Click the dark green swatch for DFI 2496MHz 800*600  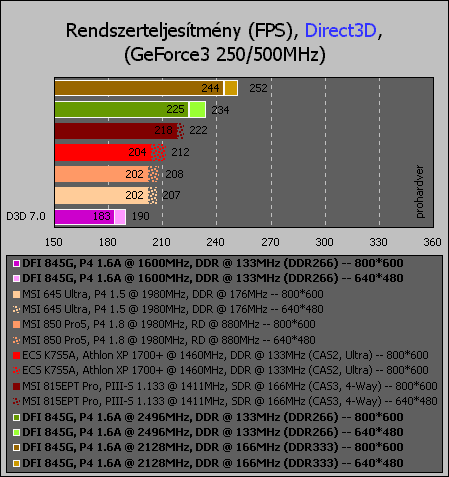pyautogui.click(x=16, y=417)
